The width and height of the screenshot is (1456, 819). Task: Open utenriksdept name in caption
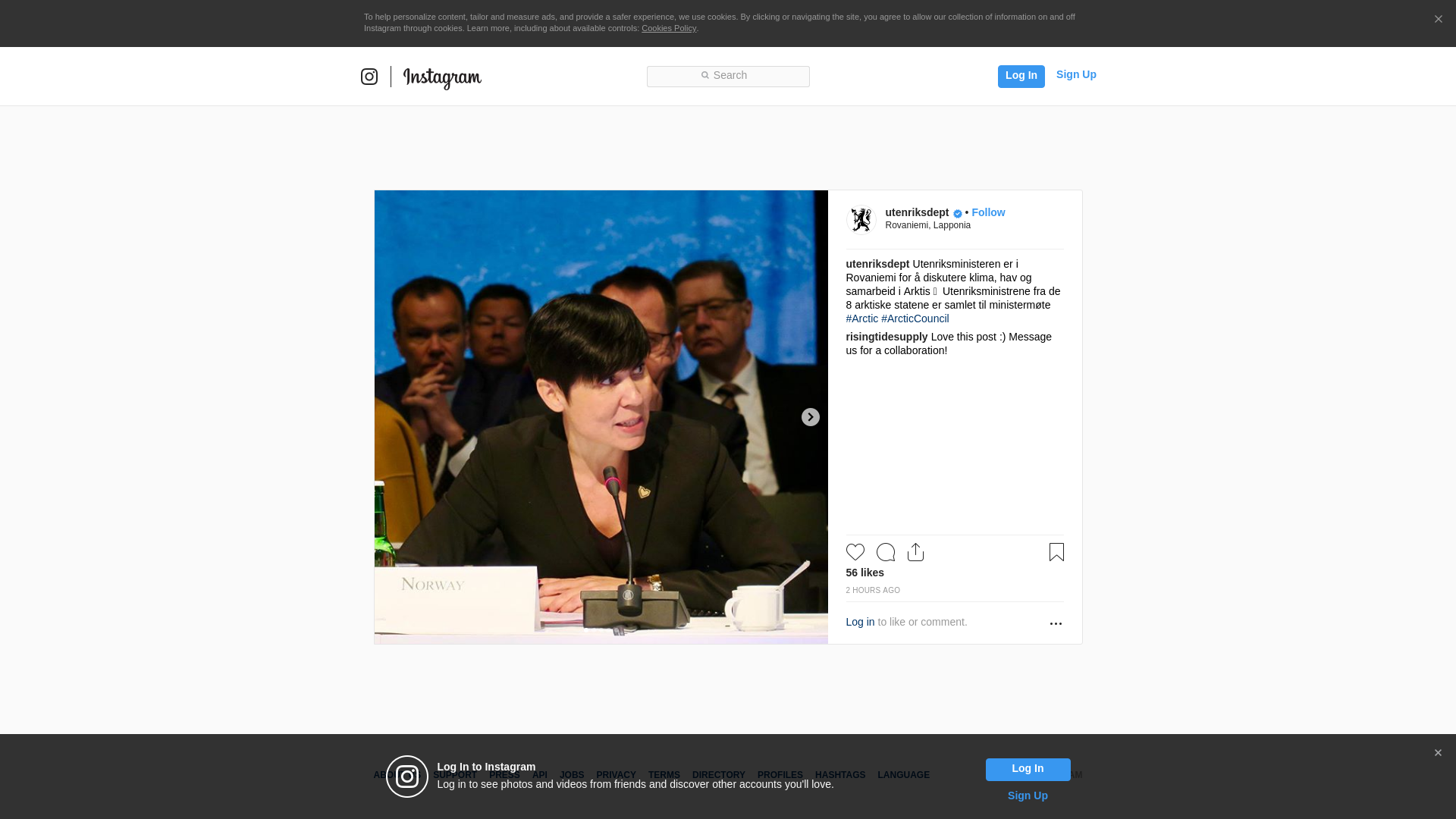tap(877, 264)
